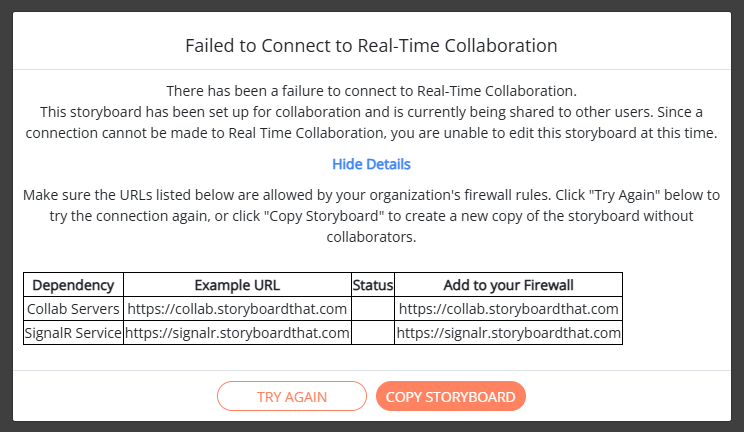Click signalr URL in the firewall column
Viewport: 744px width, 432px height.
(x=508, y=333)
